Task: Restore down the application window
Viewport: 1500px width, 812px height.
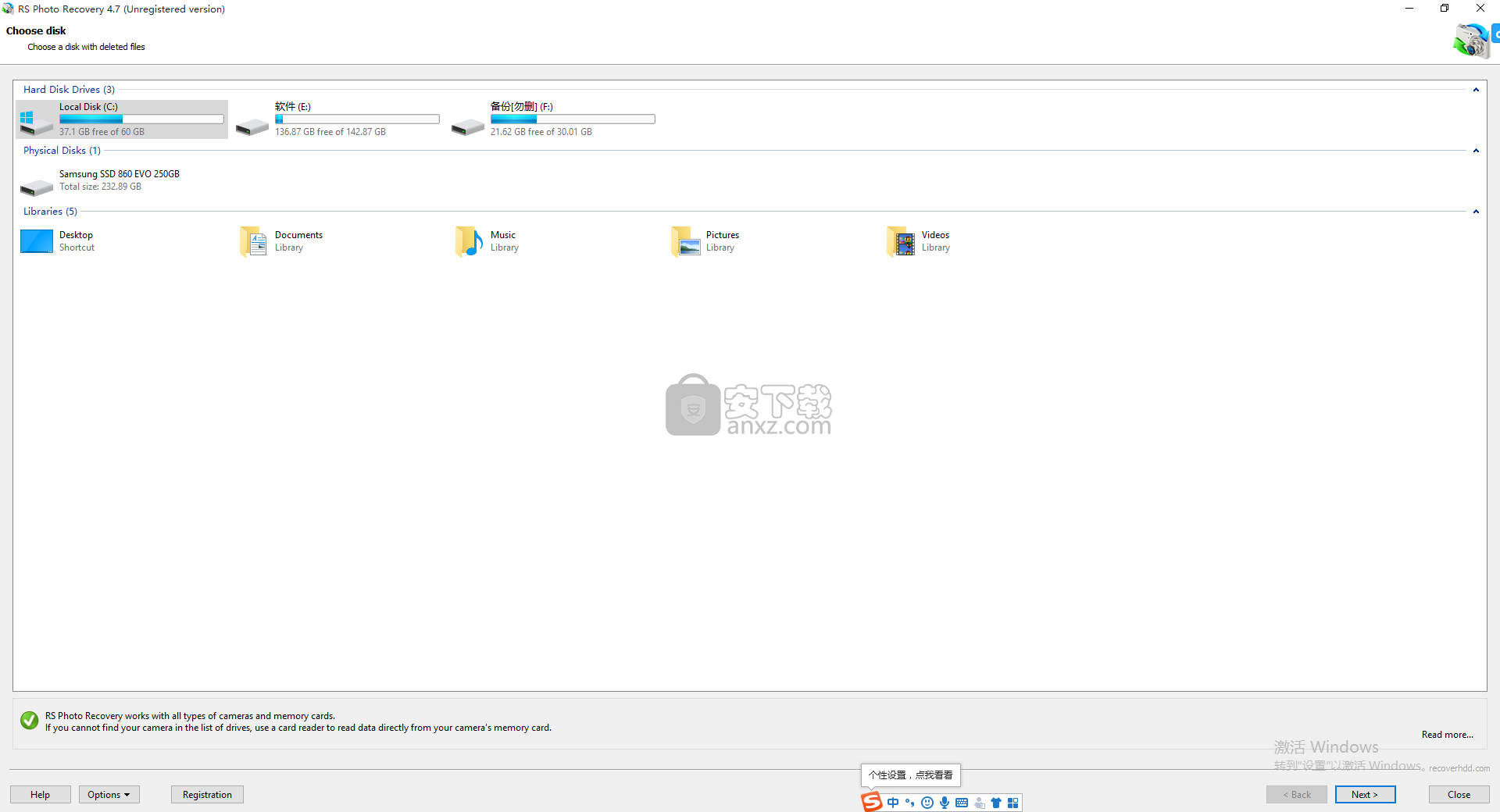Action: point(1445,9)
